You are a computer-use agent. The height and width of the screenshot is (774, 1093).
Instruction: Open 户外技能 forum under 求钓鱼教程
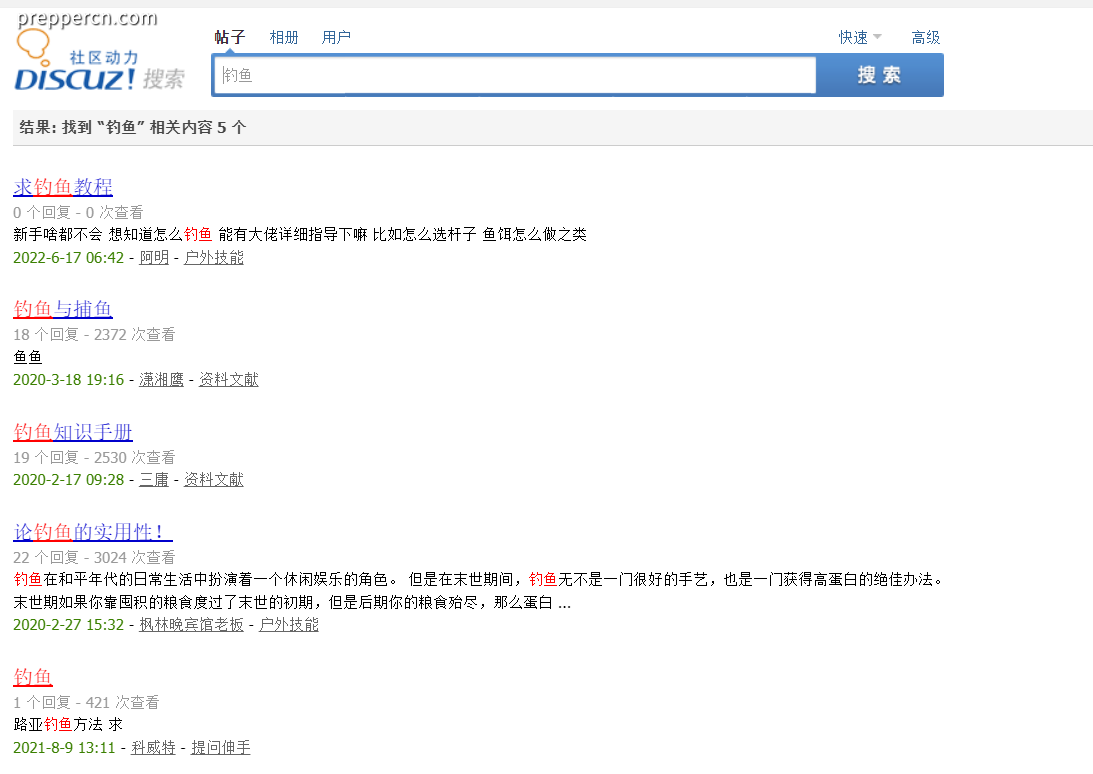tap(214, 257)
